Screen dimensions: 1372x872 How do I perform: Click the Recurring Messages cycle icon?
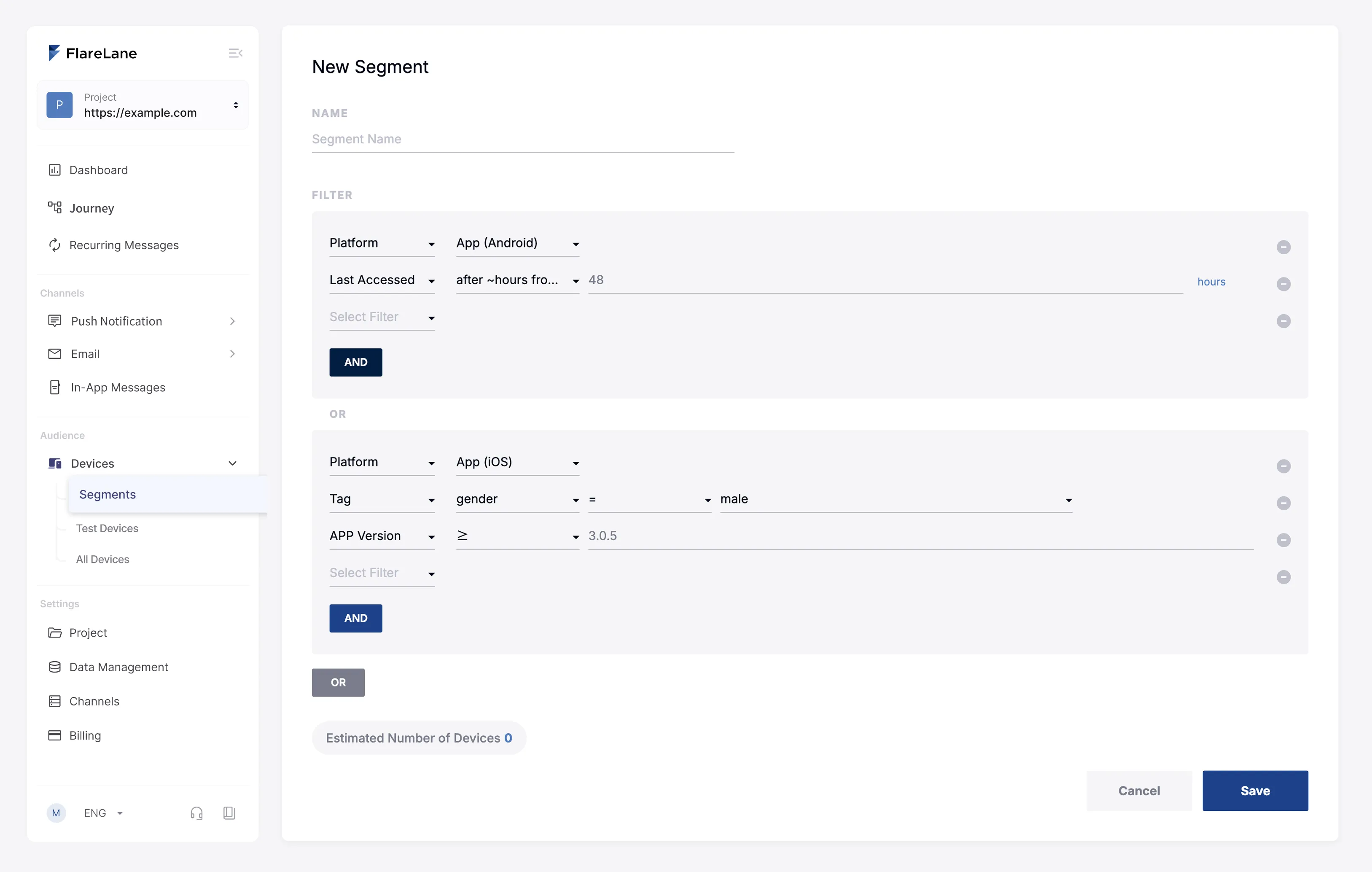(x=55, y=245)
